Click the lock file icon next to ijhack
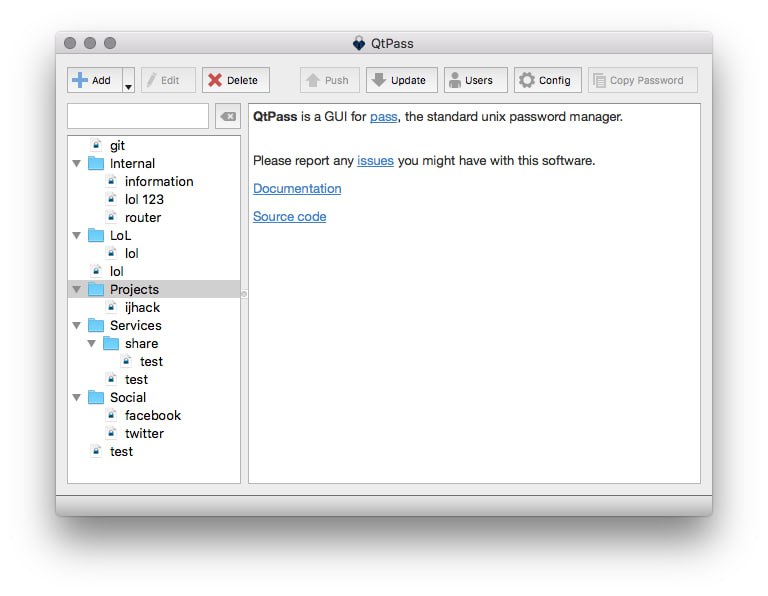 coord(112,307)
